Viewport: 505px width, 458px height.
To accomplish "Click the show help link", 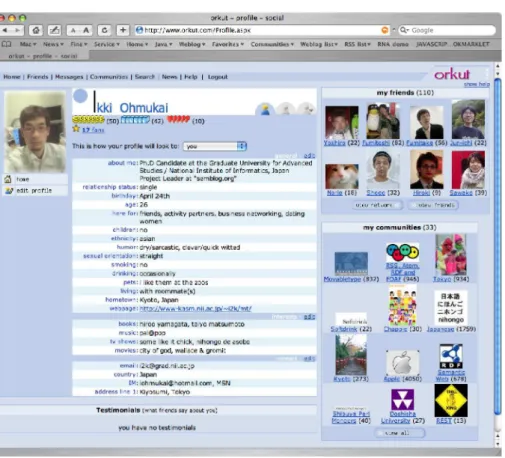I will pos(477,84).
